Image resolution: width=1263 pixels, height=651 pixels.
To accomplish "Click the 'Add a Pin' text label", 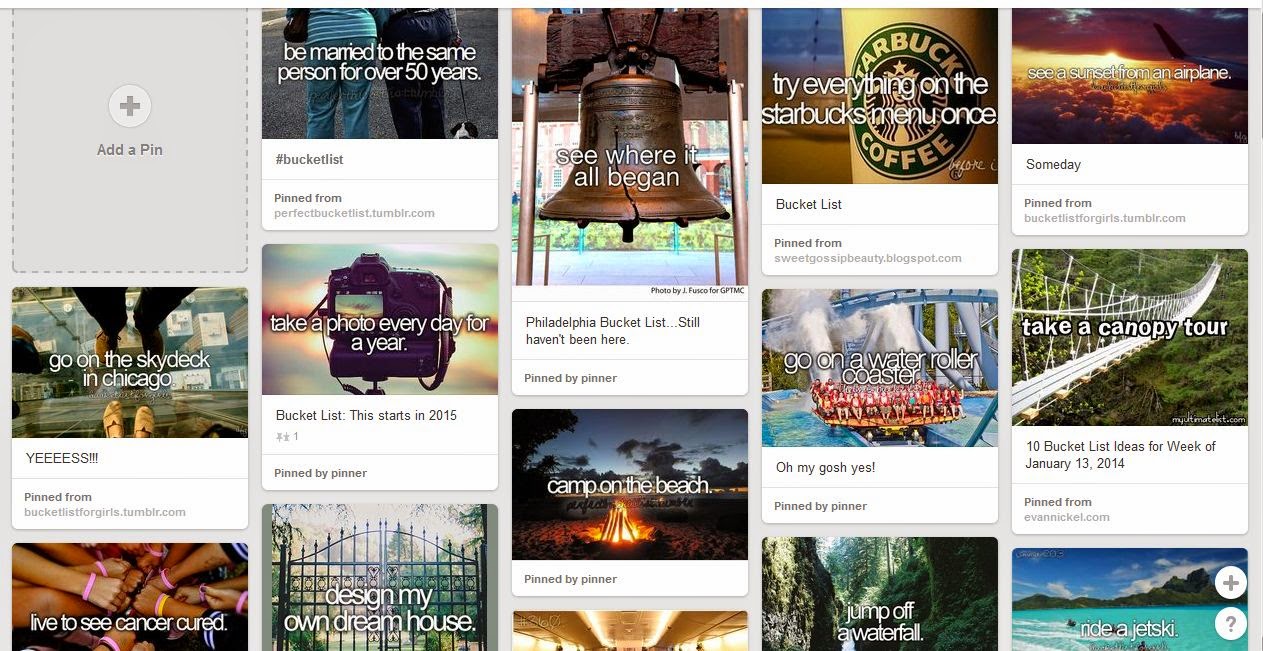I will click(x=130, y=150).
